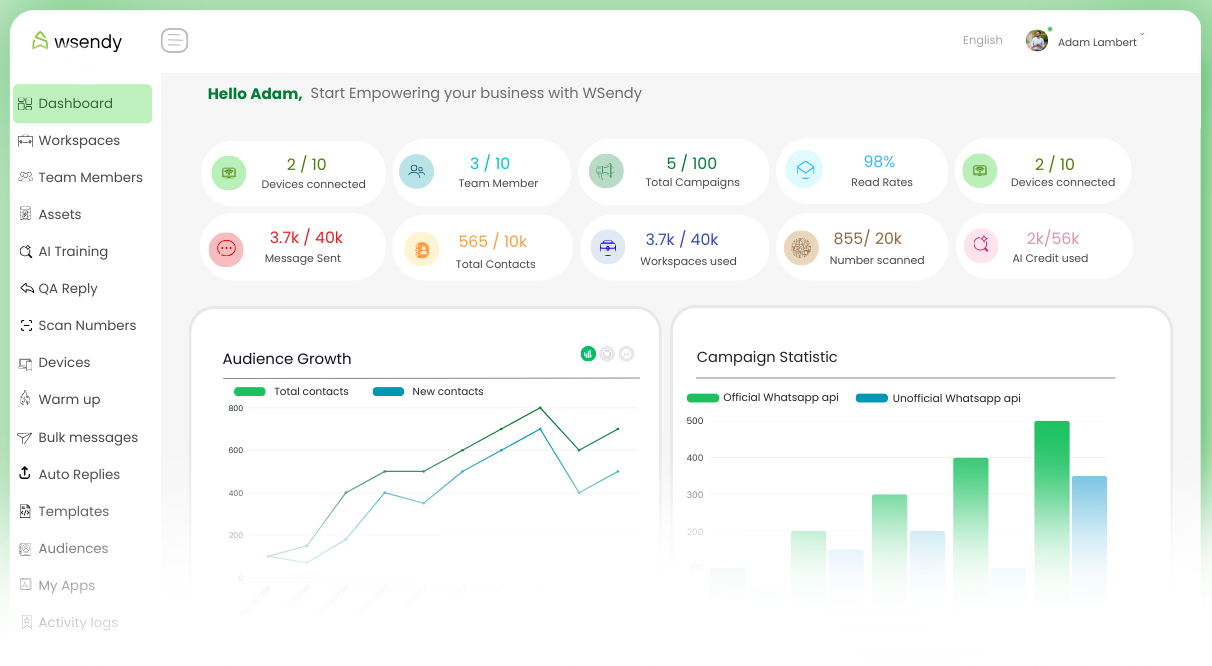
Task: Click the Total Contacts coin icon
Action: point(421,250)
